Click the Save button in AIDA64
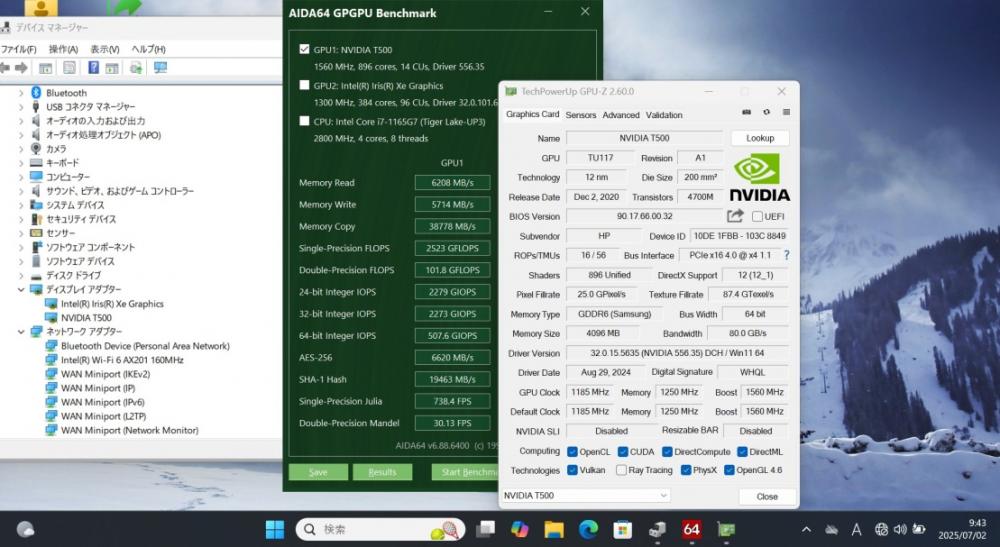1000x547 pixels. (318, 472)
